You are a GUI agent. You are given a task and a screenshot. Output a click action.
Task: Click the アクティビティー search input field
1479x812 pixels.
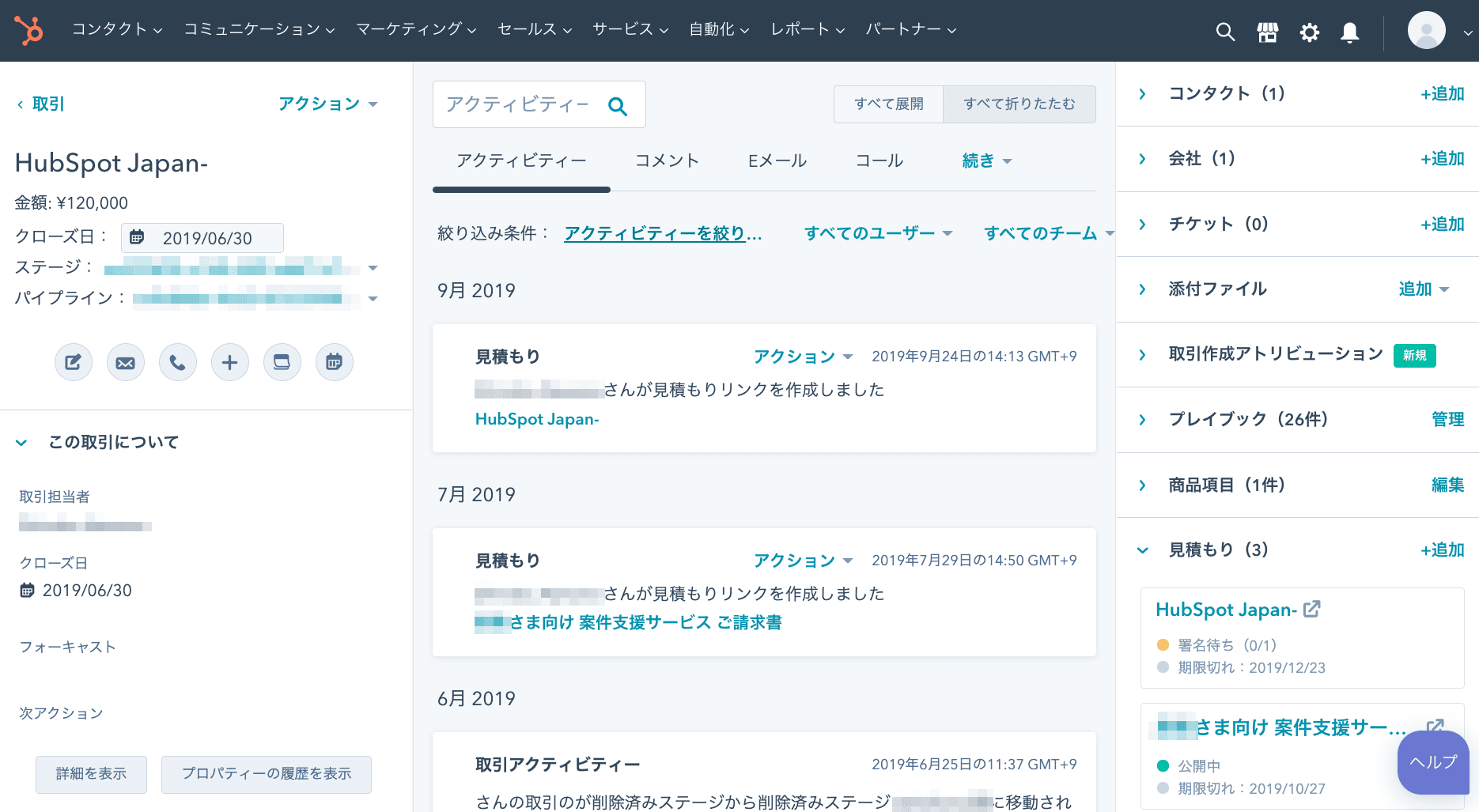(539, 104)
